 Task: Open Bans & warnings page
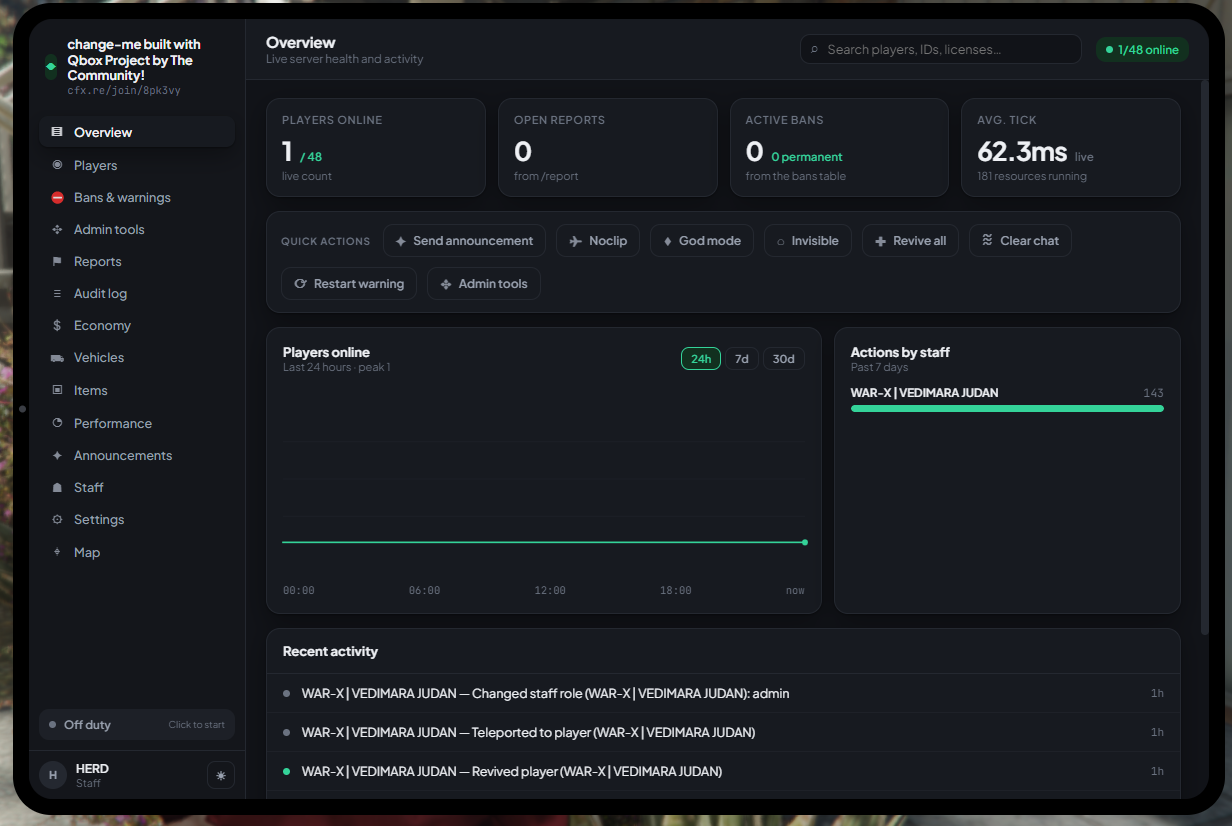pos(137,197)
